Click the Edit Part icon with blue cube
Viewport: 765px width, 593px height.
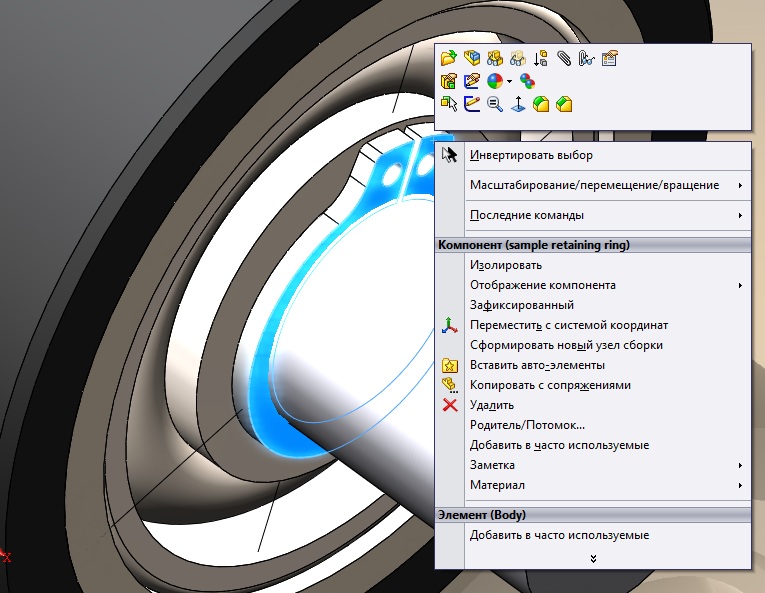(x=472, y=58)
